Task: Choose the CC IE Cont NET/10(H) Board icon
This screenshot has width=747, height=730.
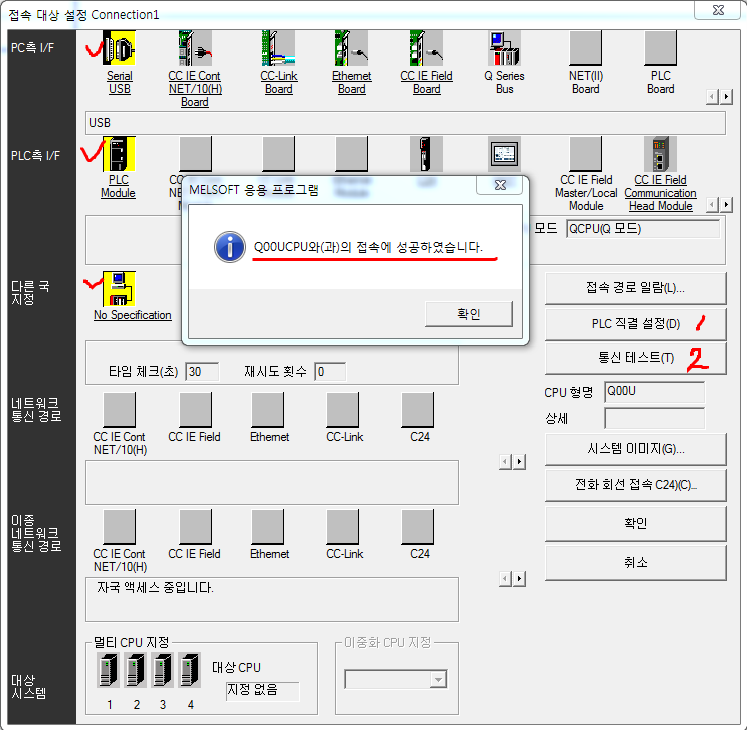Action: (x=195, y=48)
